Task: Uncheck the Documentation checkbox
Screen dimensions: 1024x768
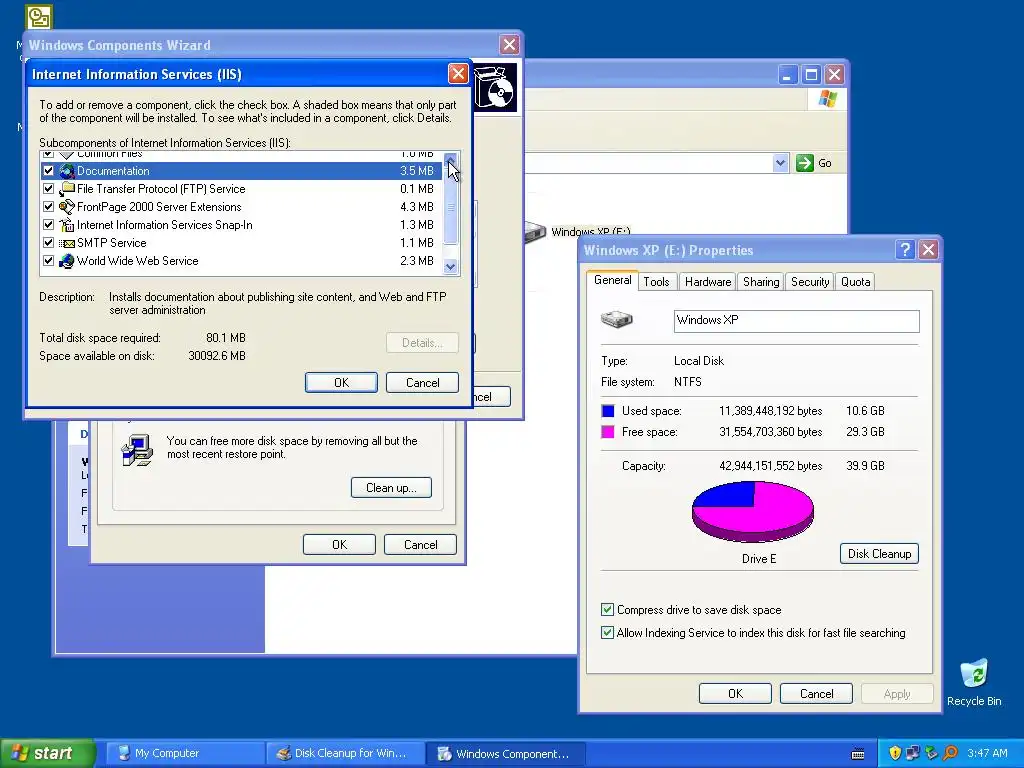Action: tap(48, 171)
